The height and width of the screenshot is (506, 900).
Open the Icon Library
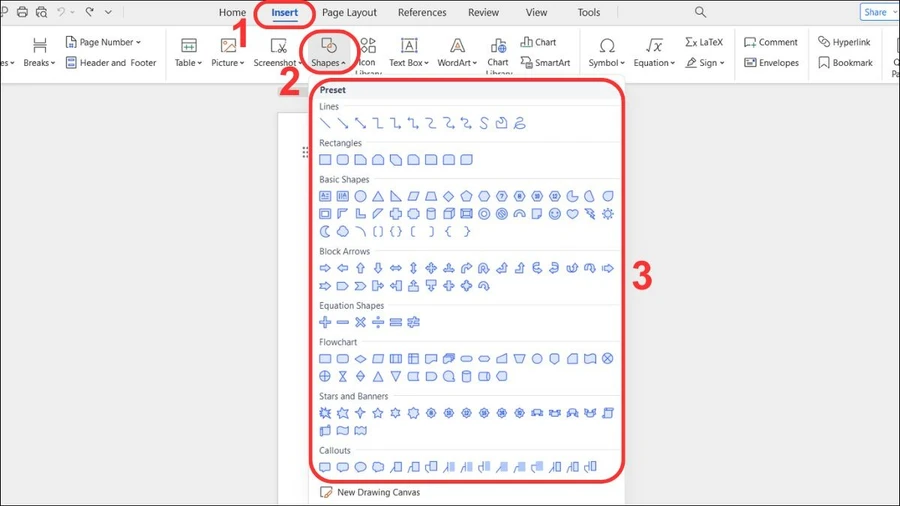click(x=367, y=55)
